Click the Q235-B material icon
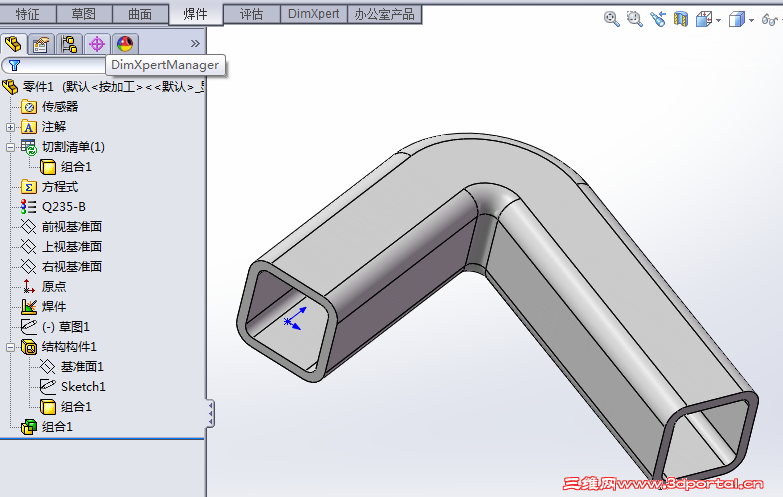The image size is (783, 497). click(29, 207)
